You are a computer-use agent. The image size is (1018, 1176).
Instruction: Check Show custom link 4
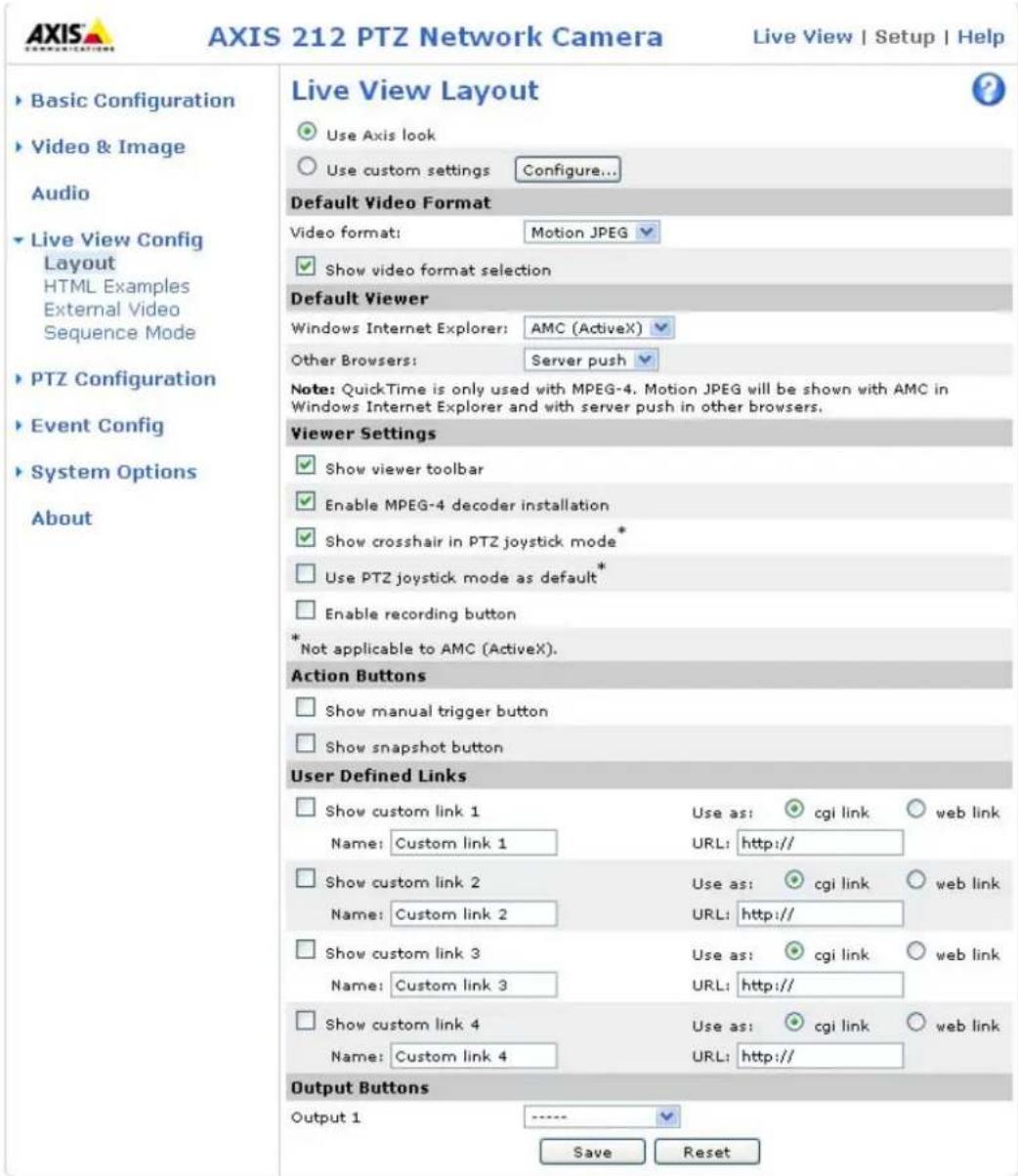(305, 1023)
